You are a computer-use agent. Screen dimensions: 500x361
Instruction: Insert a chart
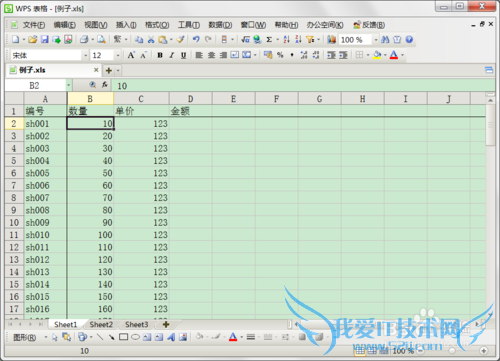pyautogui.click(x=331, y=39)
